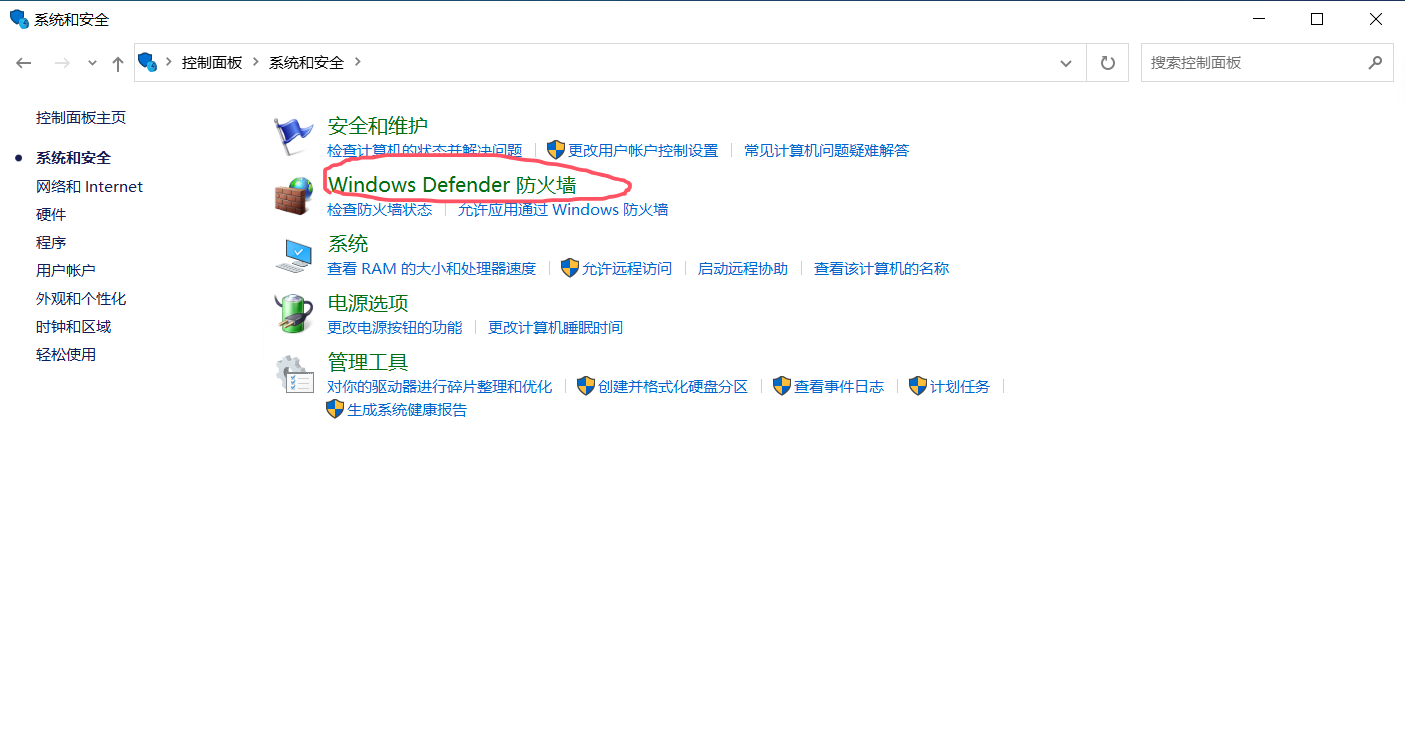Viewport: 1405px width, 740px height.
Task: Click 更改电源按钮的功能 link
Action: pyautogui.click(x=395, y=327)
